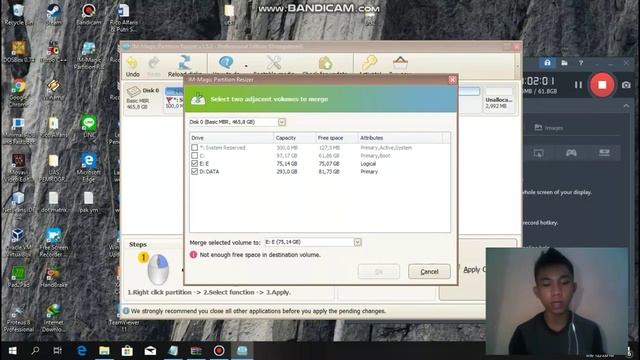The height and width of the screenshot is (360, 640).
Task: Open the Free Screen Recorder desktop shortcut
Action: click(x=53, y=242)
